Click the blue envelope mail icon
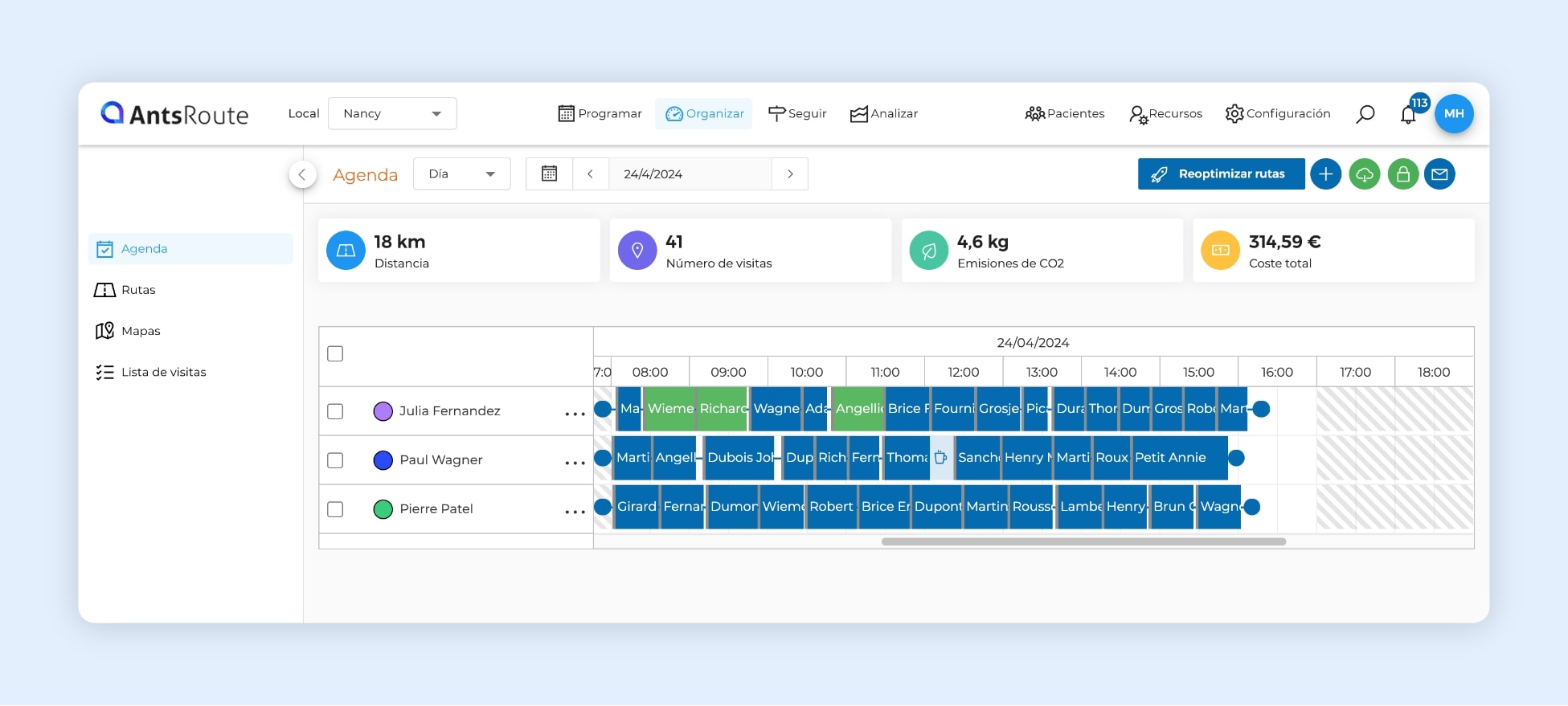Viewport: 1568px width, 706px height. point(1439,174)
